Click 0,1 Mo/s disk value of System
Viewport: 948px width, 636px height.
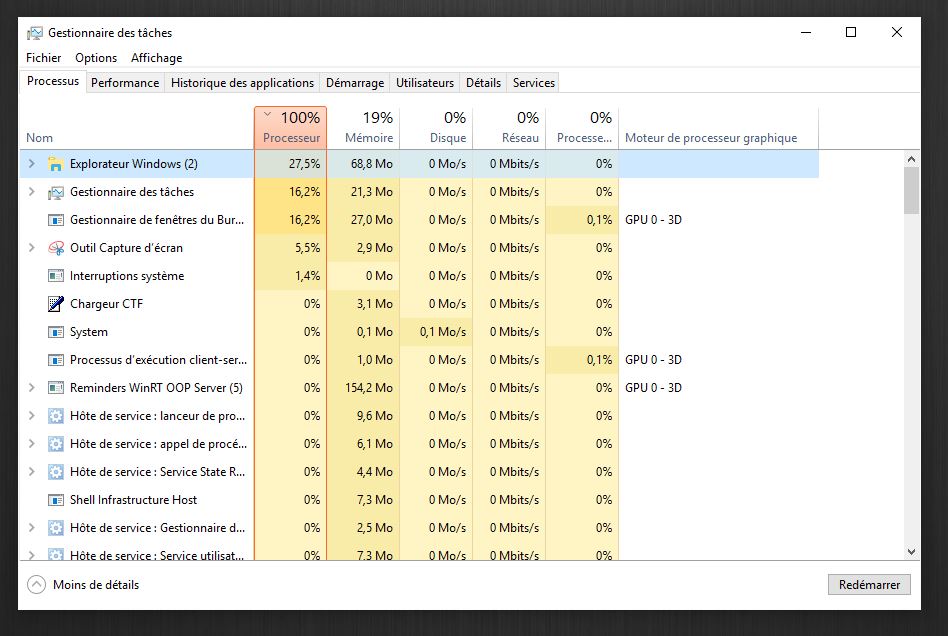pyautogui.click(x=443, y=332)
